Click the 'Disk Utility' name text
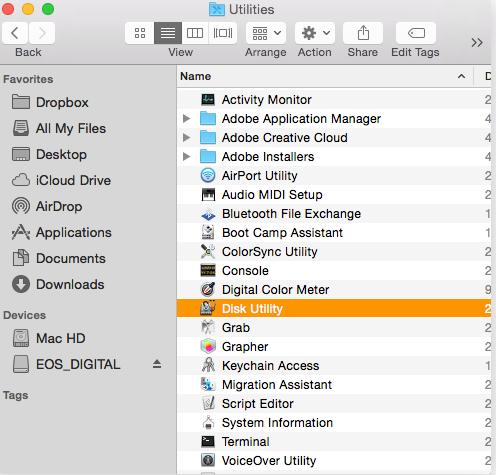Screen dimensions: 496x475 (x=252, y=309)
